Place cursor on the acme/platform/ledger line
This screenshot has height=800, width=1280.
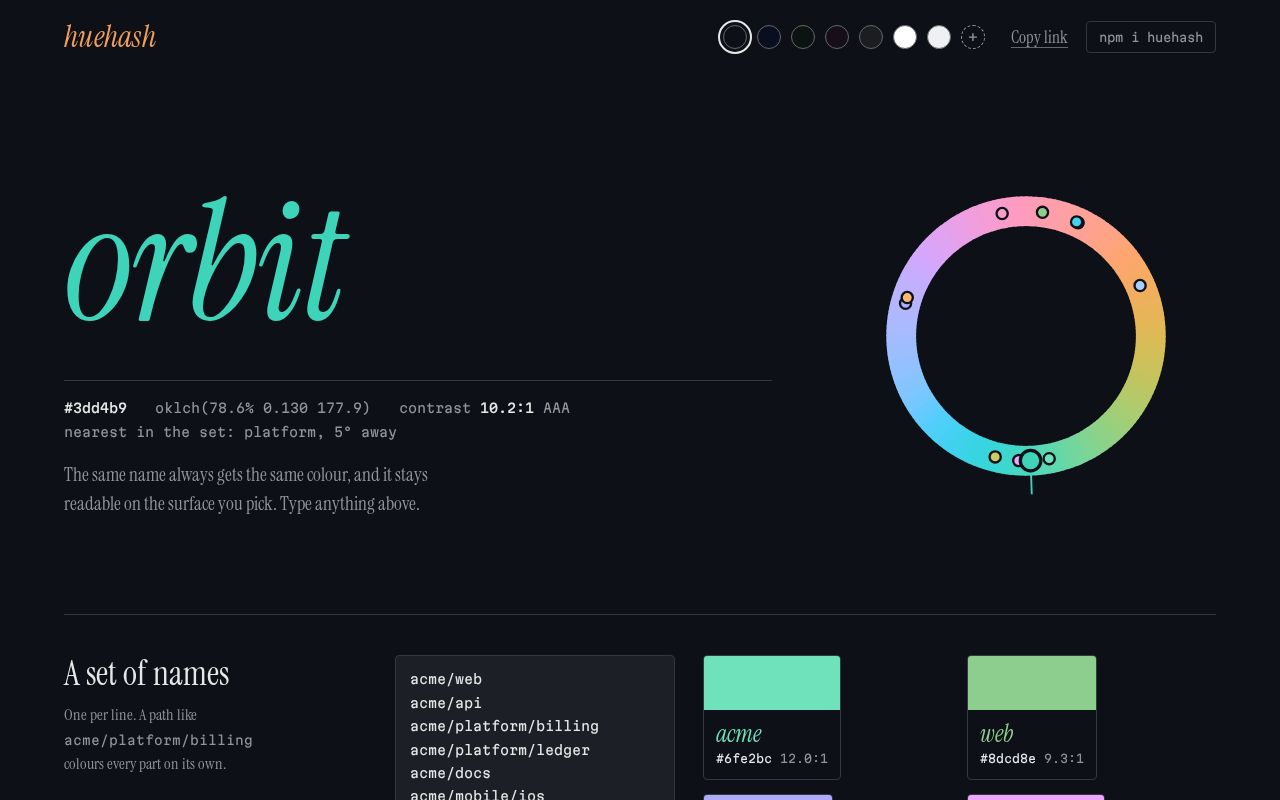[x=500, y=750]
